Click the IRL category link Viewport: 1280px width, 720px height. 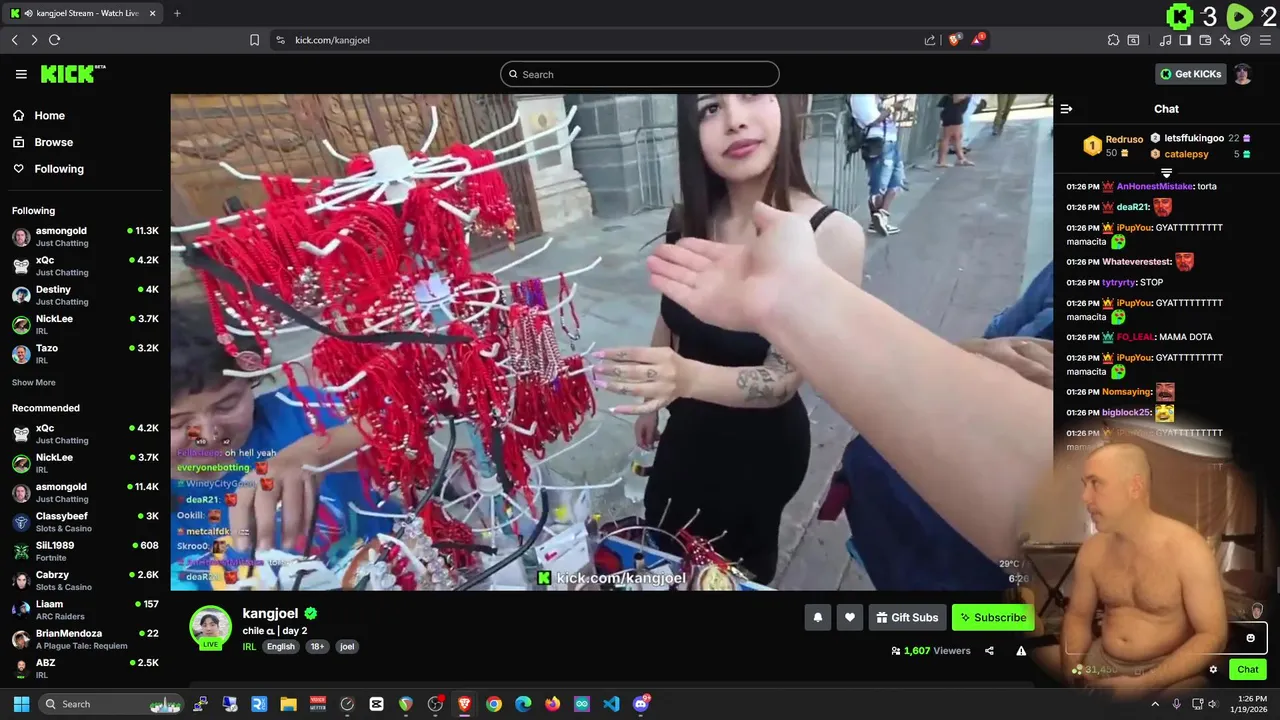pos(249,646)
